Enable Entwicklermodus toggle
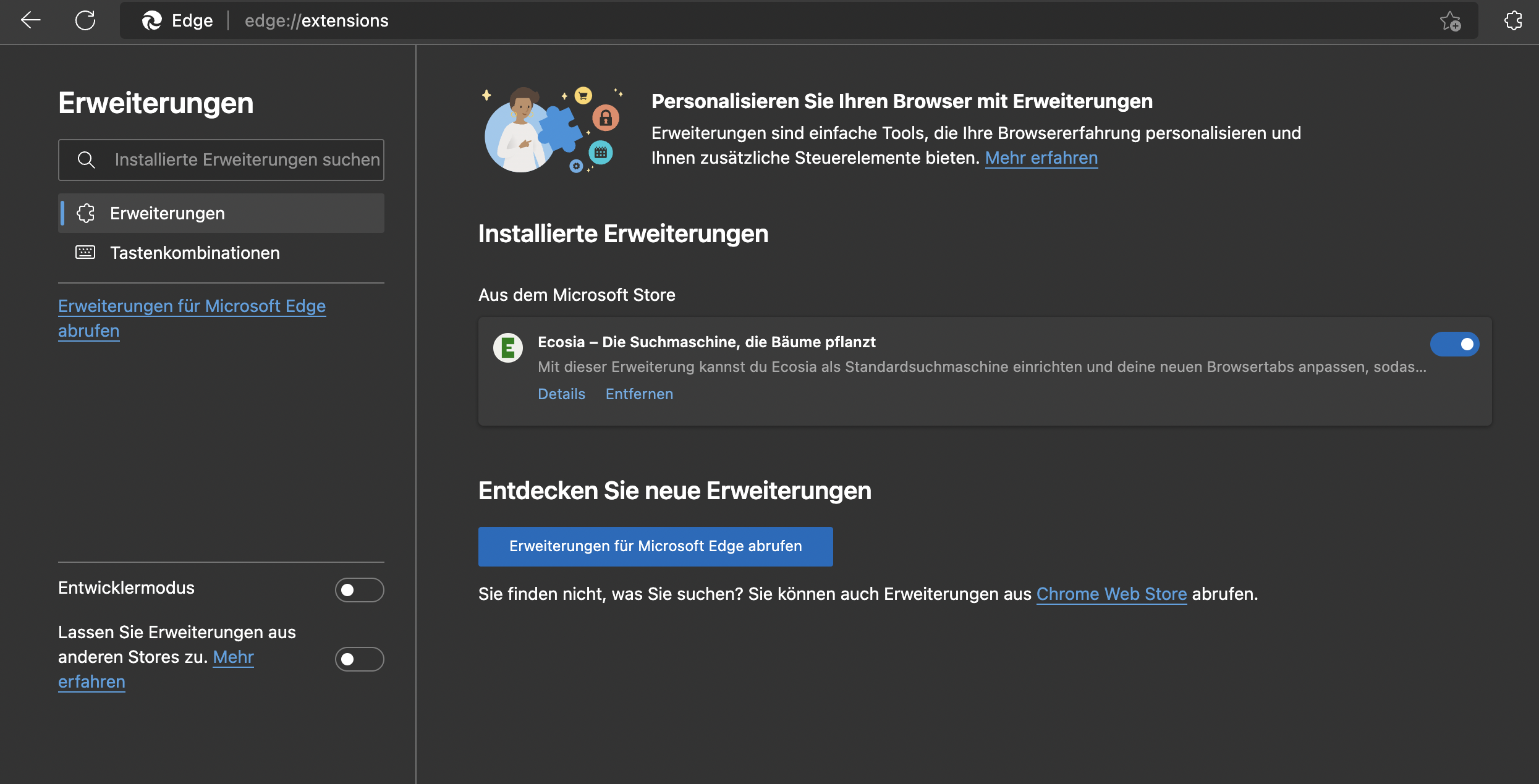The width and height of the screenshot is (1539, 784). click(x=359, y=590)
